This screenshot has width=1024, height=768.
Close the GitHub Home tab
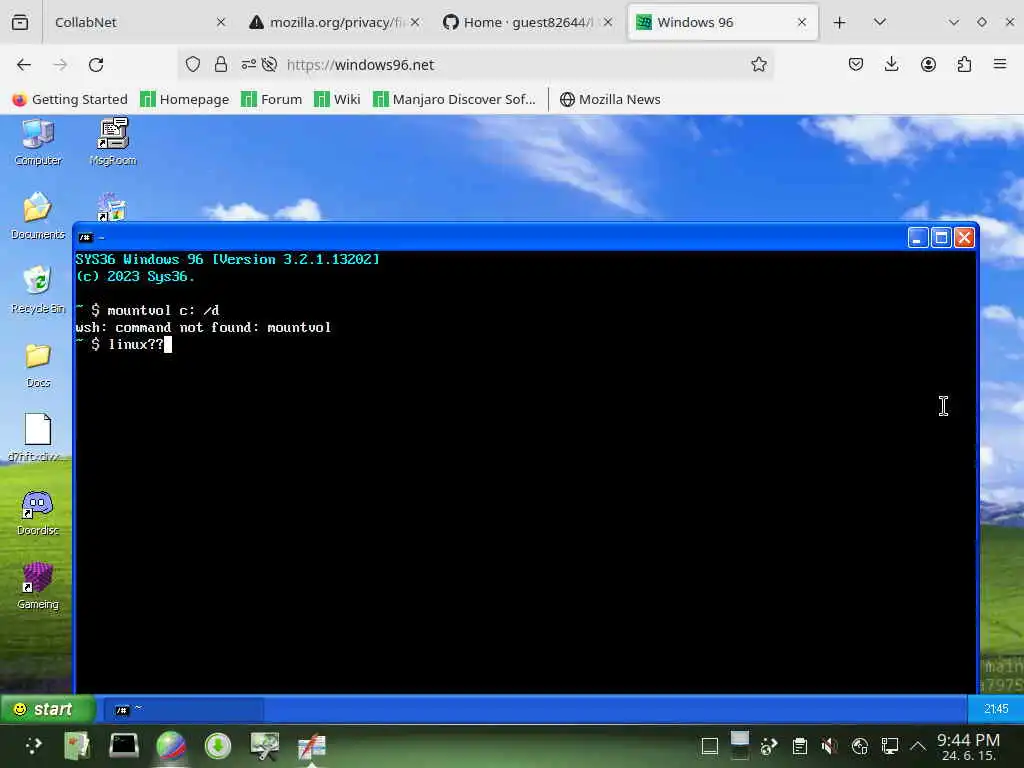coord(608,22)
